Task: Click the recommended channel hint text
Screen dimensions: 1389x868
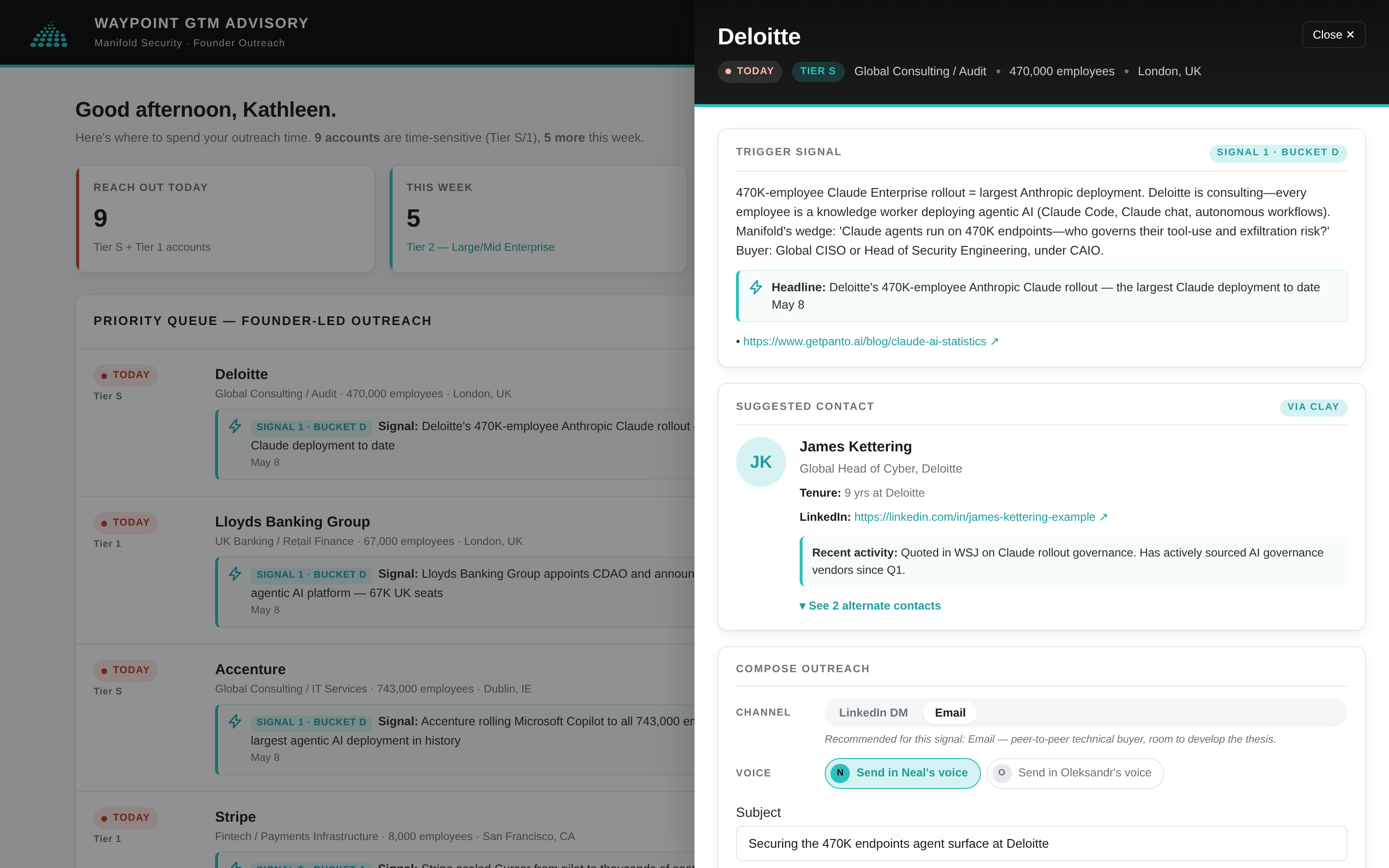Action: [x=1050, y=739]
